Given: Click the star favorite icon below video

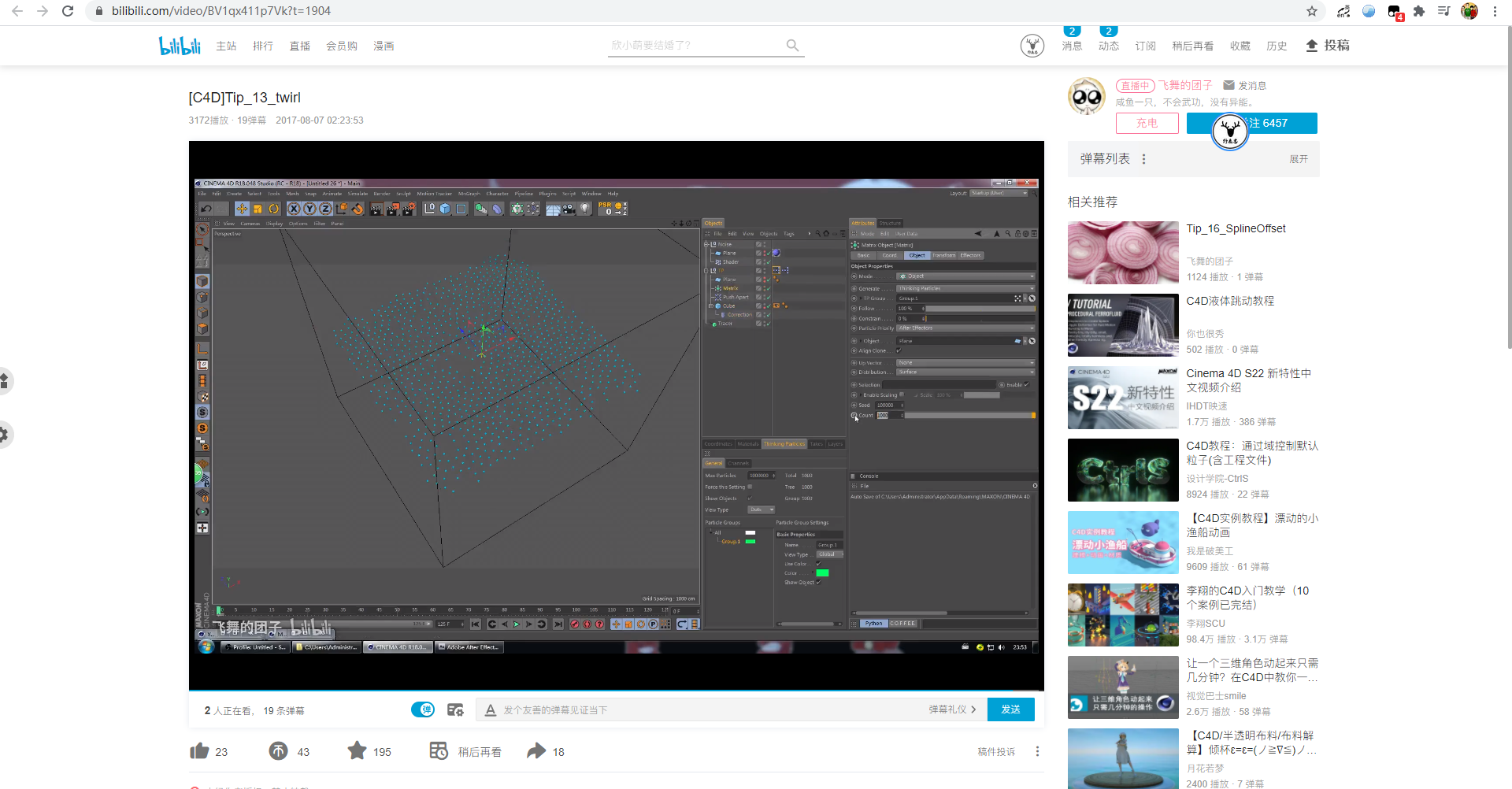Looking at the screenshot, I should [x=357, y=751].
